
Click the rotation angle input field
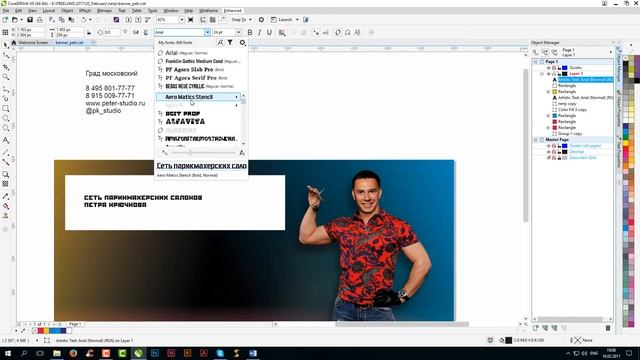[x=111, y=32]
